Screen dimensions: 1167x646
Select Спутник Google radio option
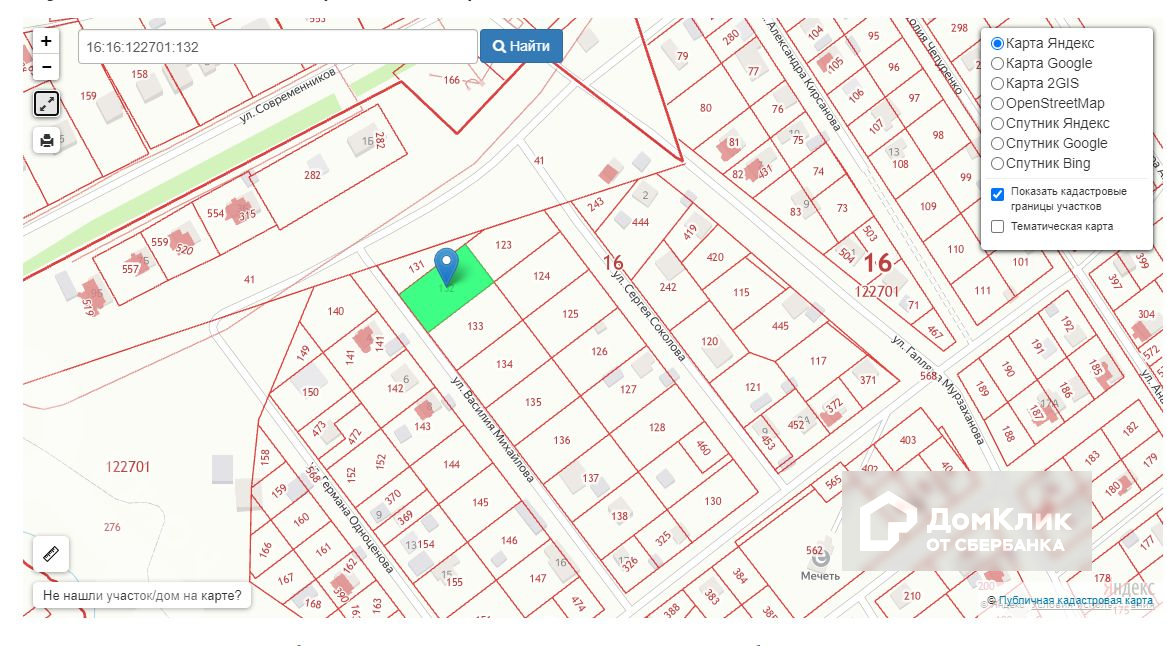tap(997, 144)
